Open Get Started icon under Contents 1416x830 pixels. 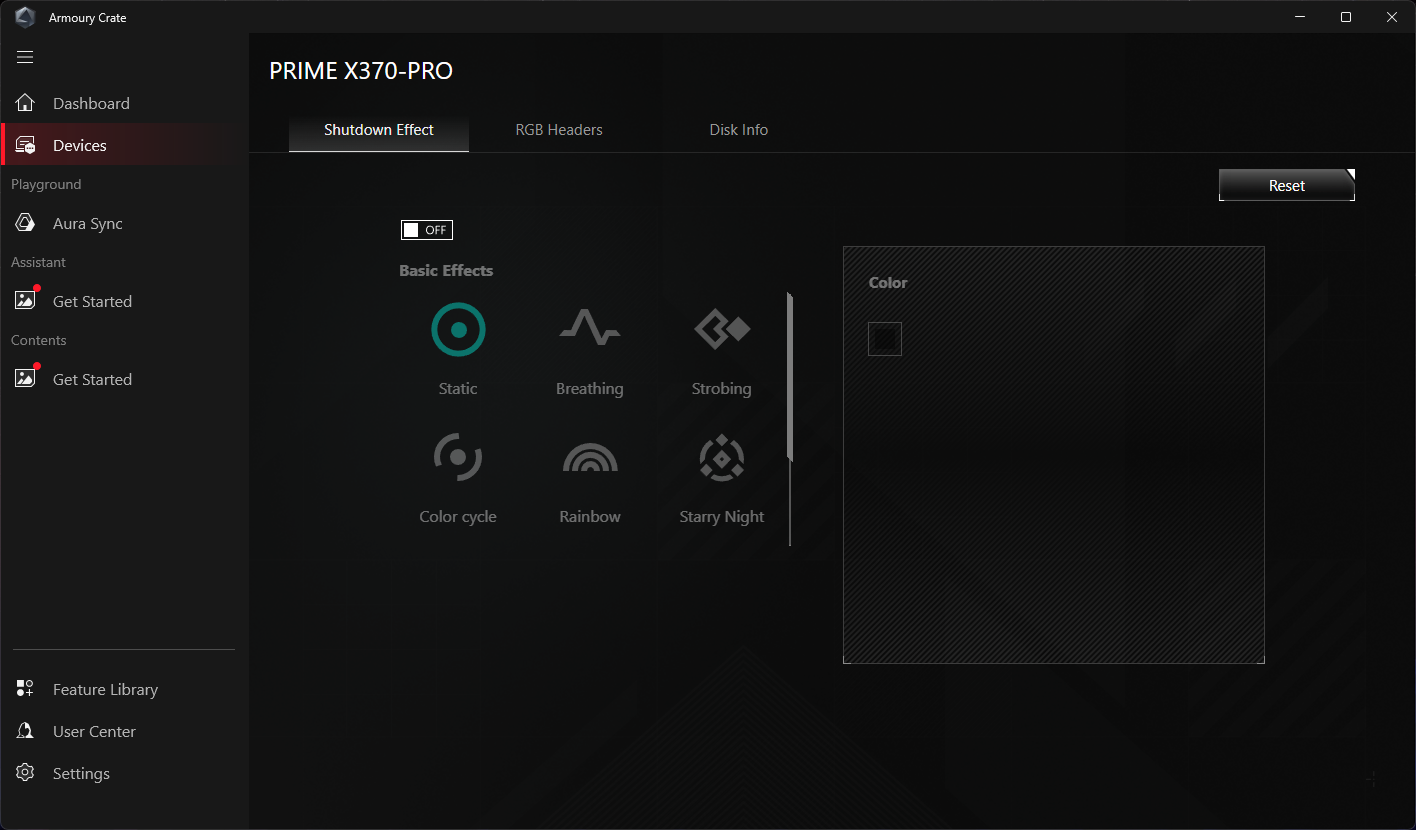[x=26, y=378]
